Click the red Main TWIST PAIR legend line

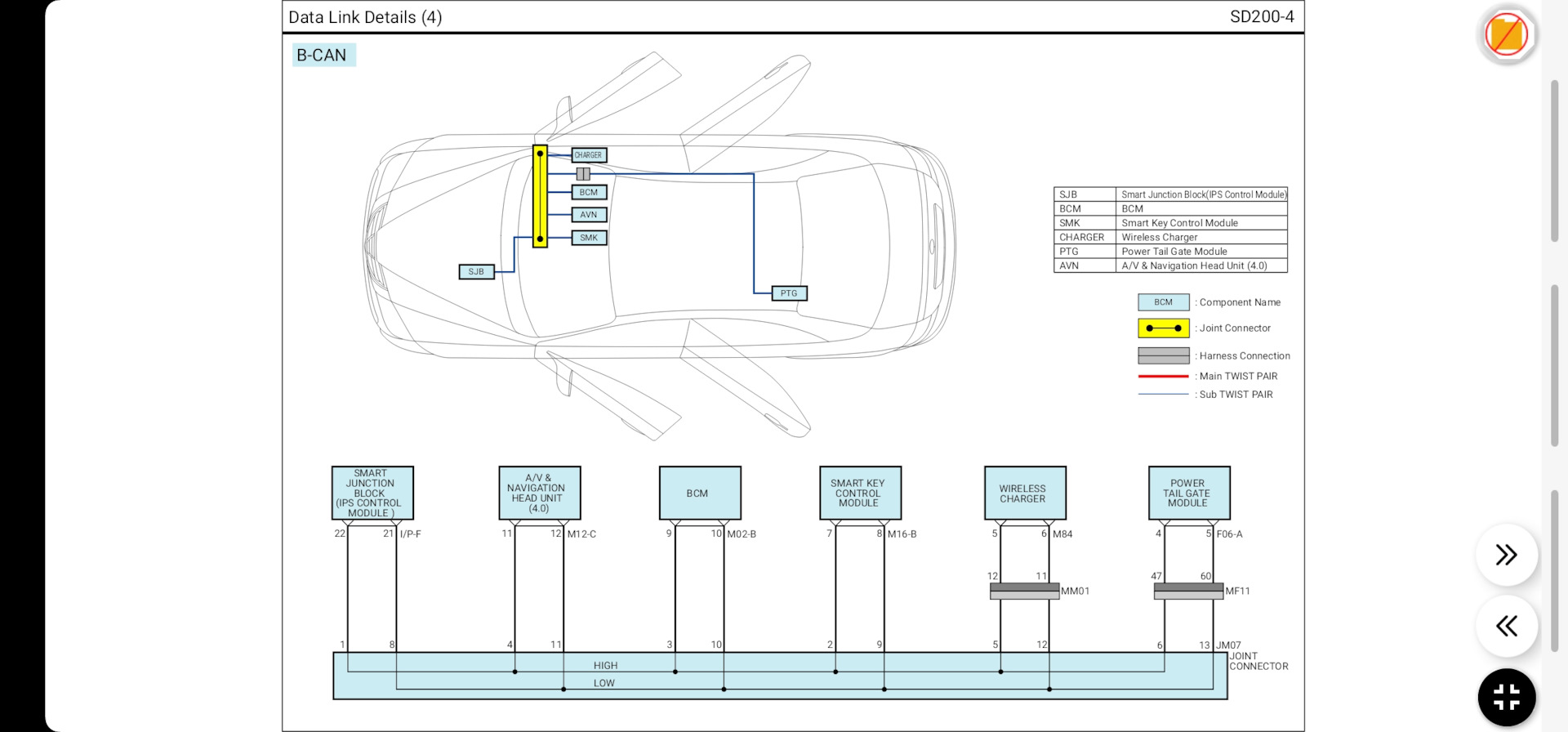[x=1163, y=376]
